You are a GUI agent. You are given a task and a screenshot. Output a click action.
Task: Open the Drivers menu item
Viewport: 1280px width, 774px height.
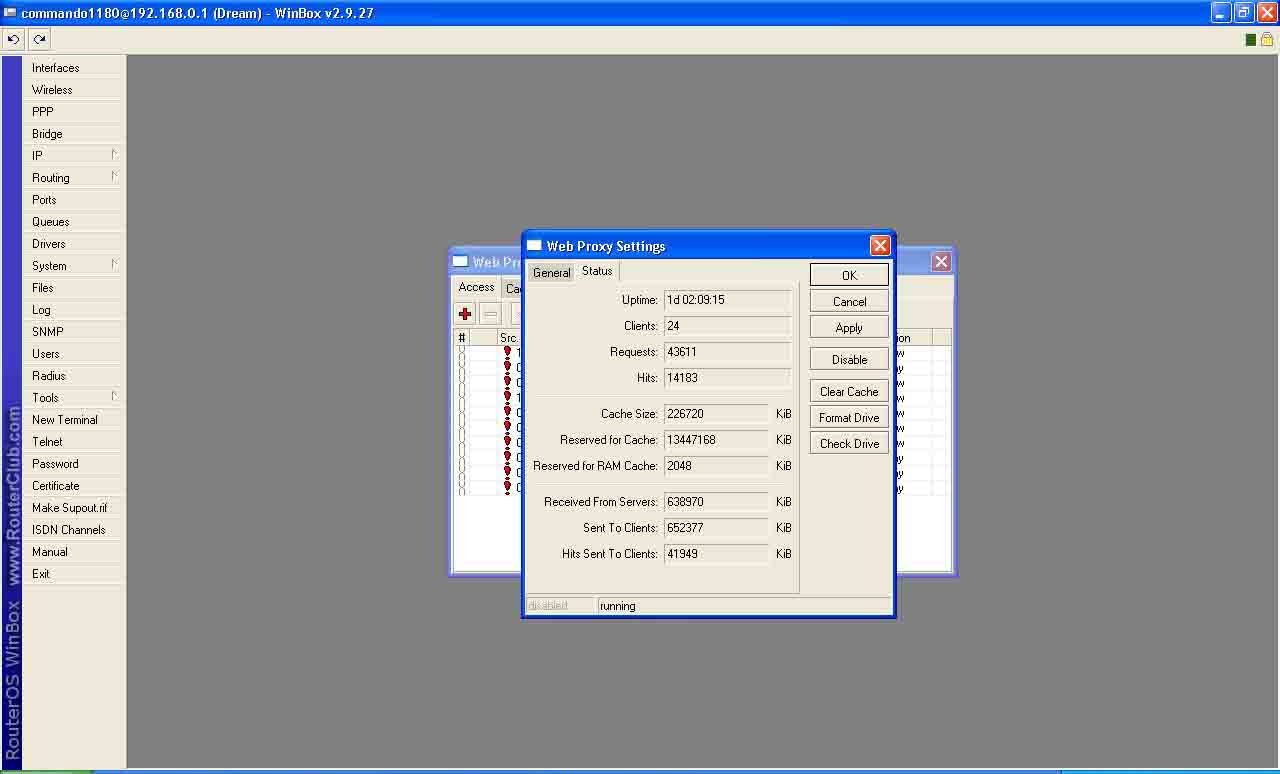73,243
